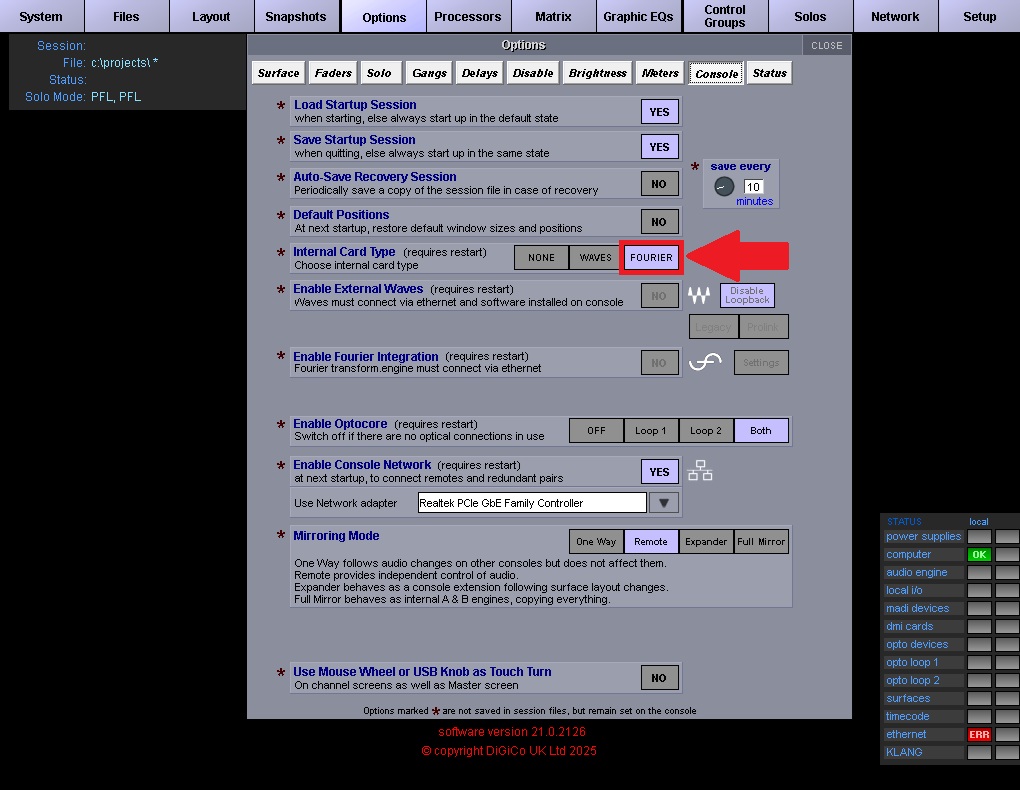Set Optocore to Both loops

[761, 431]
